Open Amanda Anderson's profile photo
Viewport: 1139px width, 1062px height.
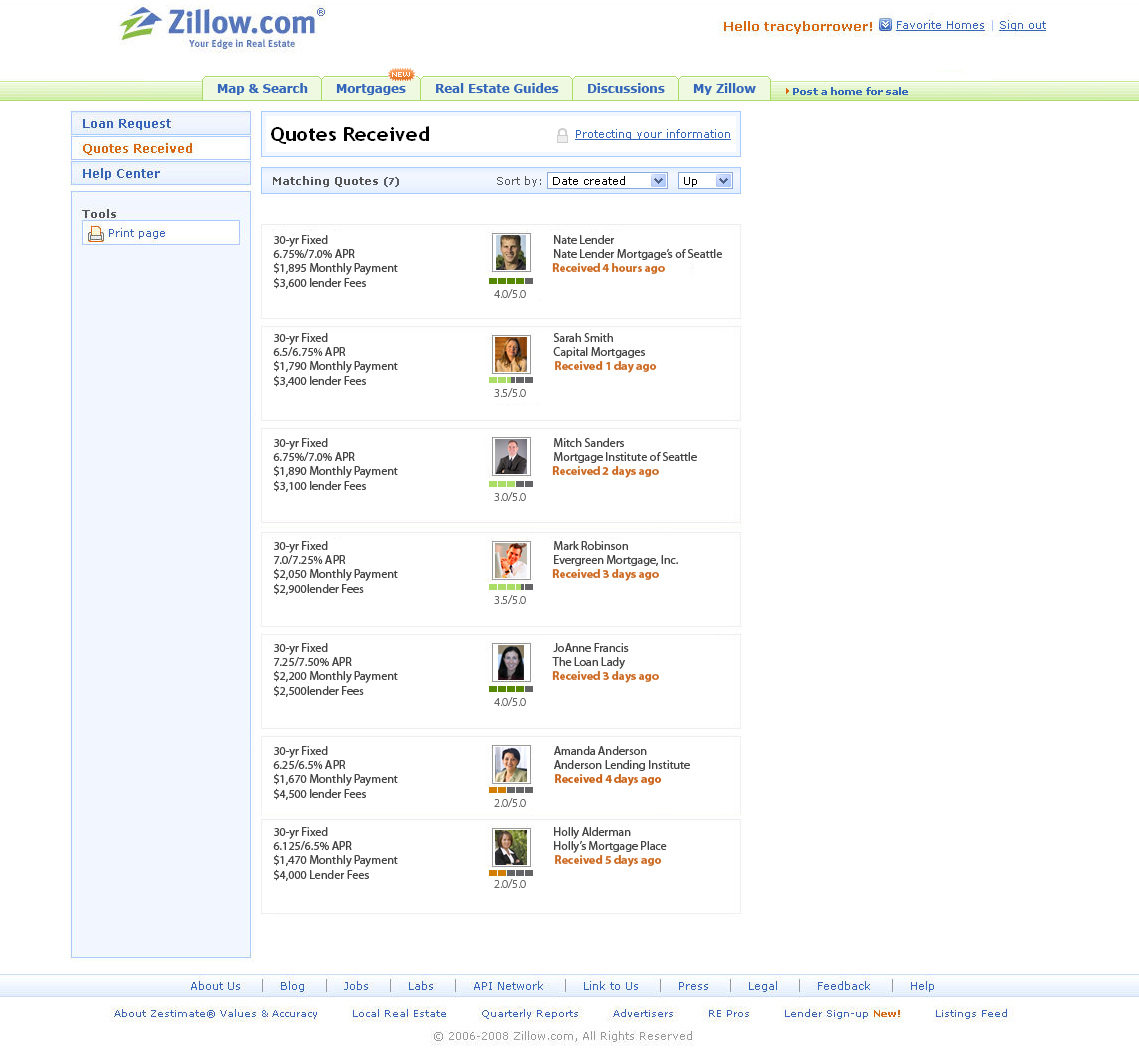pos(511,764)
